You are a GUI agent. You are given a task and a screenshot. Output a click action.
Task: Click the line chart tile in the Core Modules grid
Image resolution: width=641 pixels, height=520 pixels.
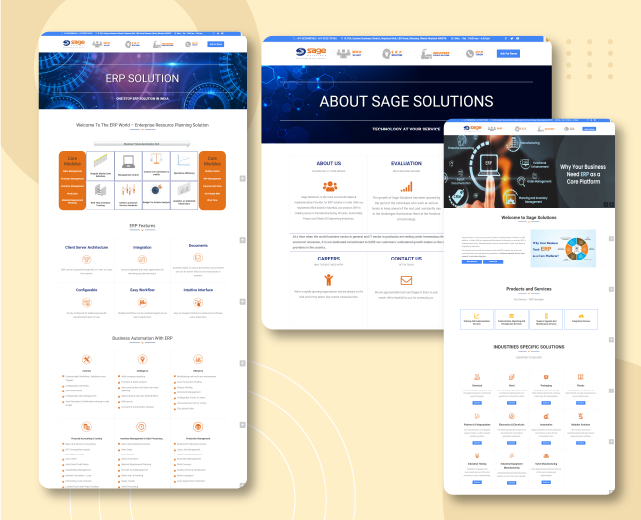(184, 166)
